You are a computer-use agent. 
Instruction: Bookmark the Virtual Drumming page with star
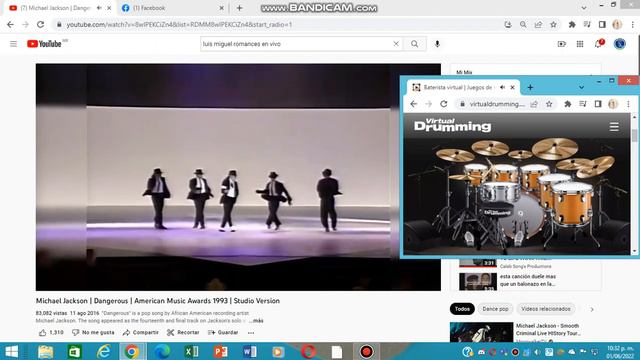[x=549, y=104]
